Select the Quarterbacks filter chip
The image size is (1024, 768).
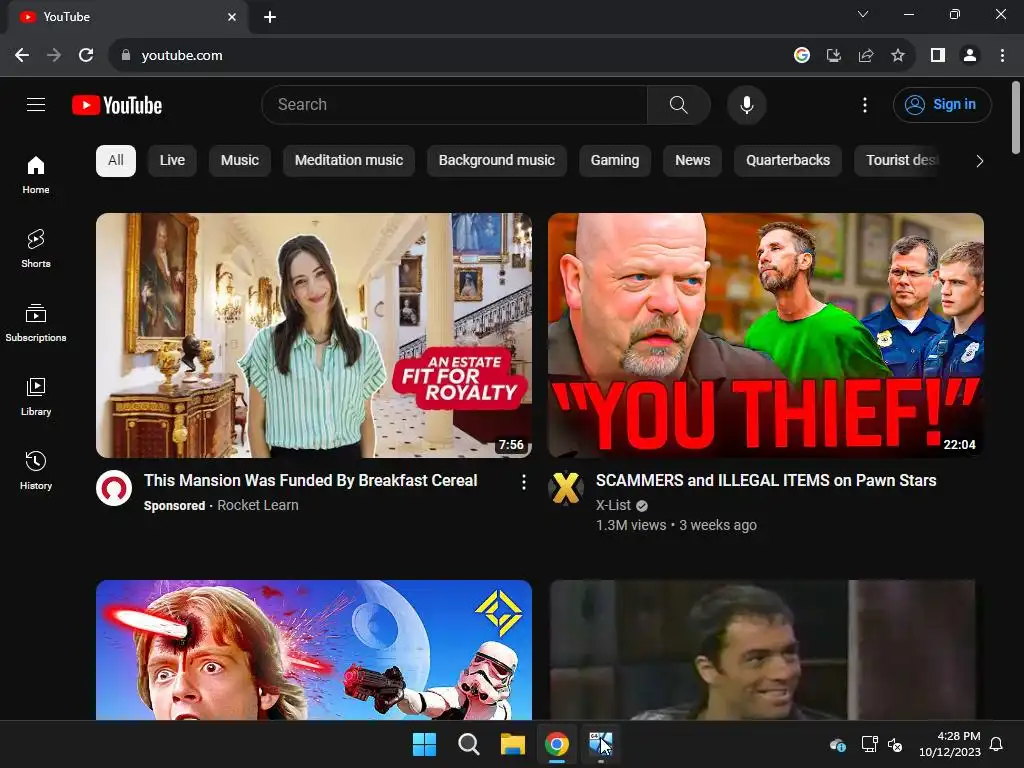click(788, 161)
